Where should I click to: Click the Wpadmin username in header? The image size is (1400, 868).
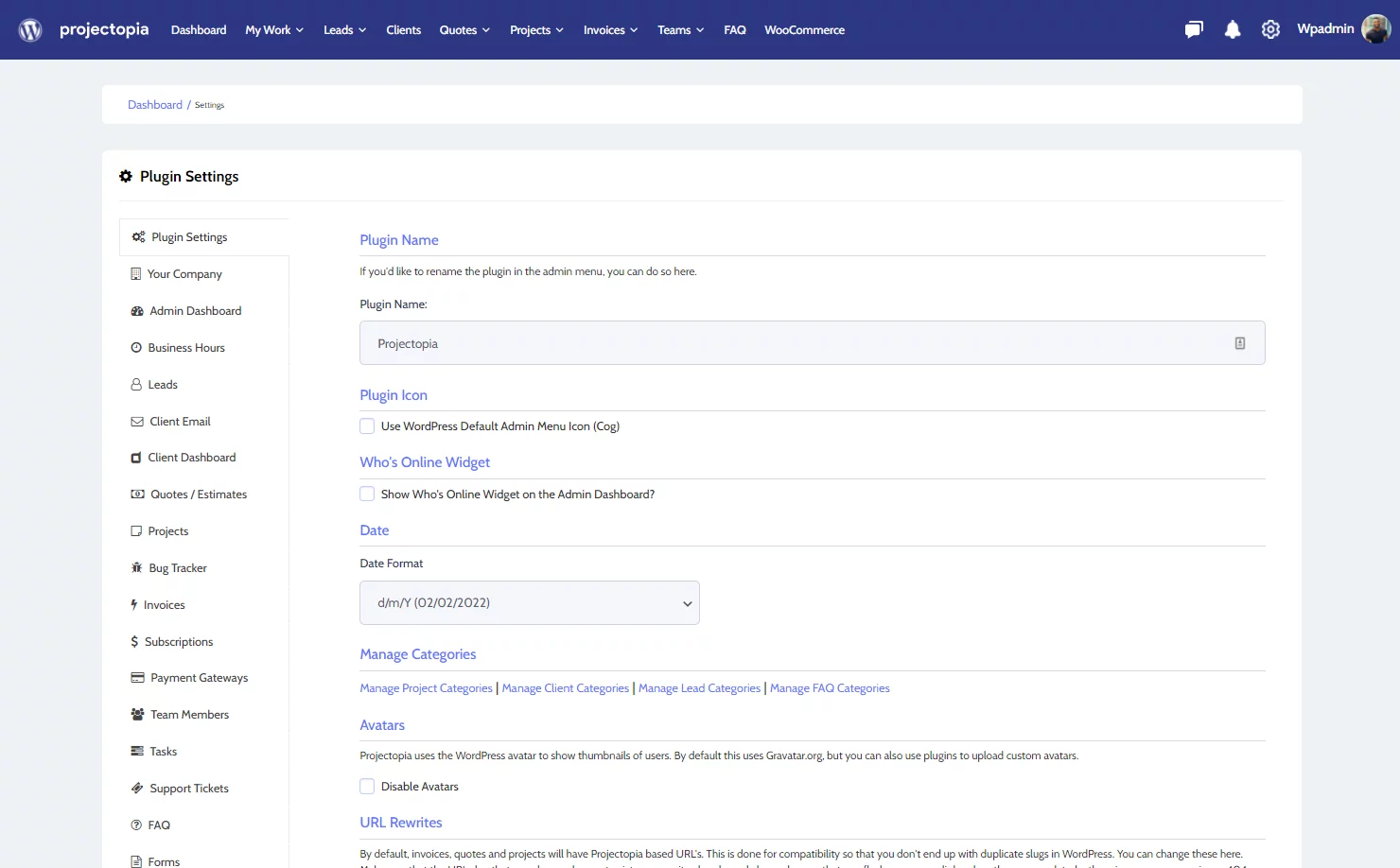point(1325,29)
